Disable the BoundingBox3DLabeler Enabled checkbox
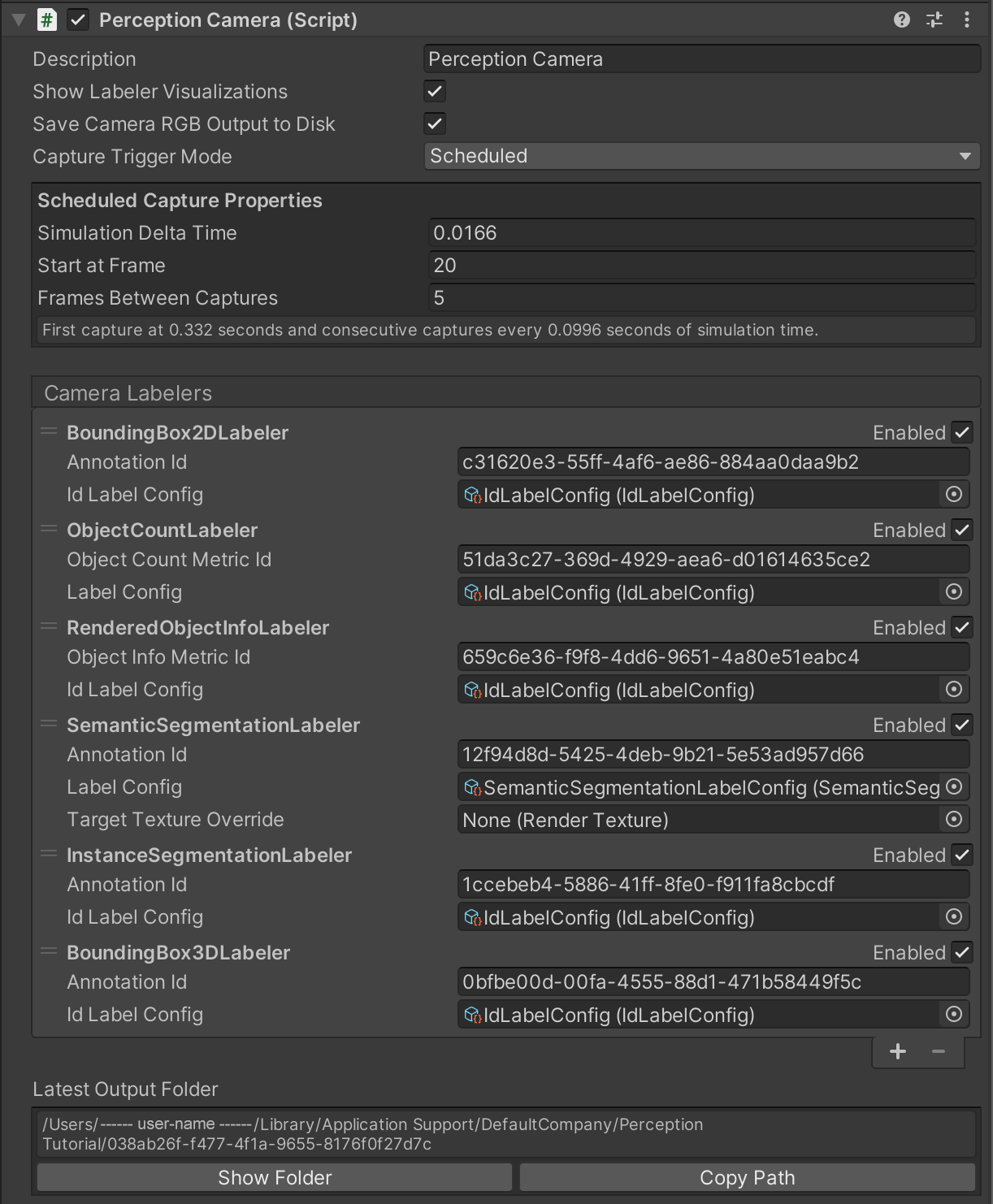Image resolution: width=993 pixels, height=1204 pixels. [962, 952]
